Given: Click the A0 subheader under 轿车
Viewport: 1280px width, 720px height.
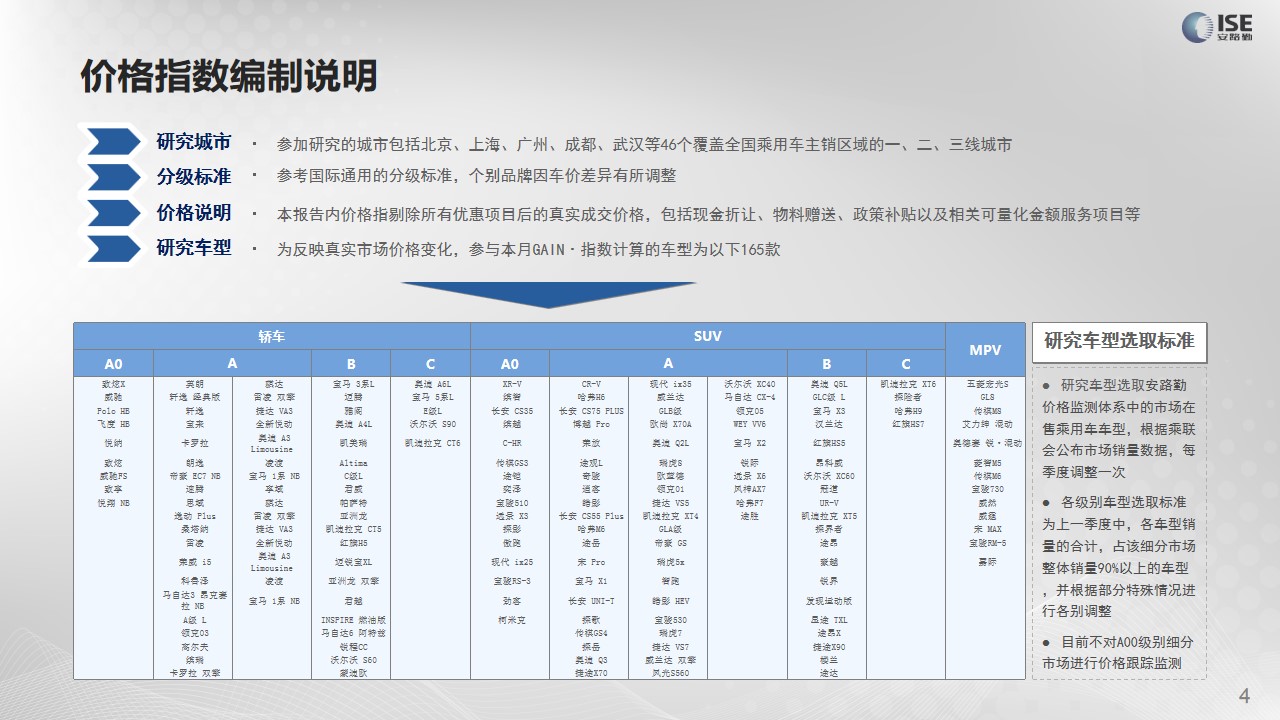Looking at the screenshot, I should tap(113, 363).
